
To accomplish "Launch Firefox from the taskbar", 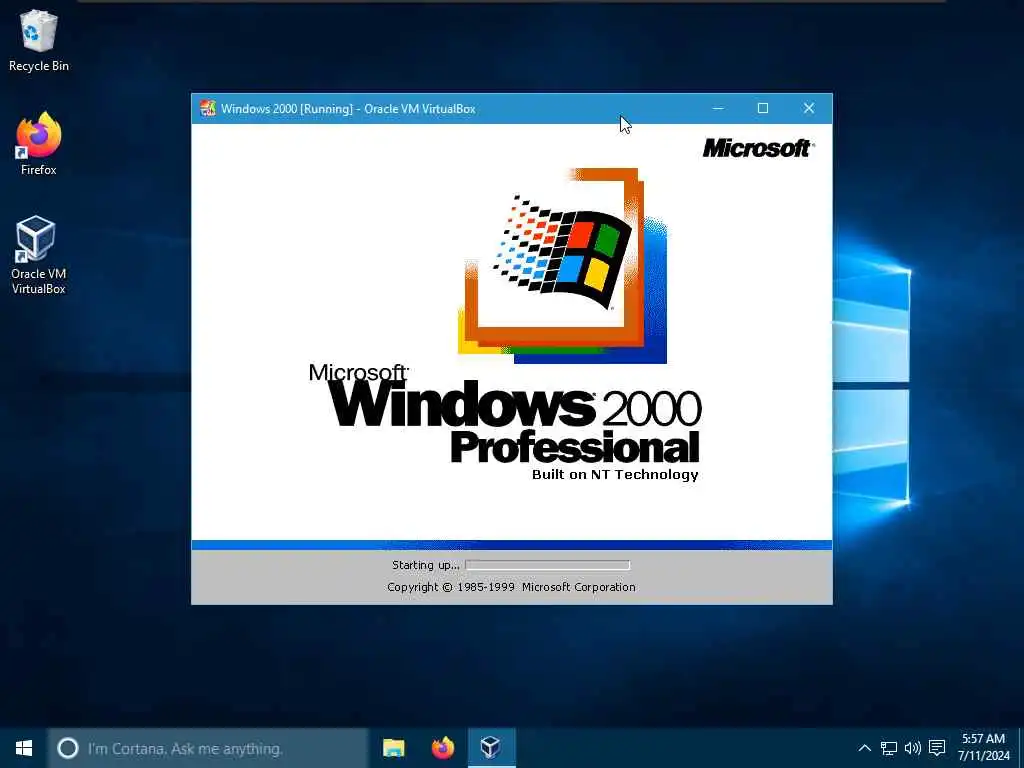I will coord(443,748).
